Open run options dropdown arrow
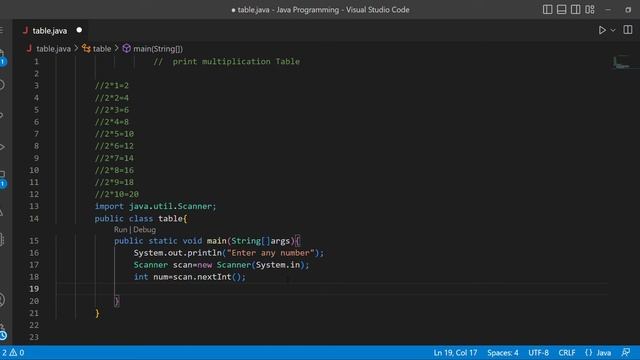This screenshot has height=360, width=640. [613, 30]
